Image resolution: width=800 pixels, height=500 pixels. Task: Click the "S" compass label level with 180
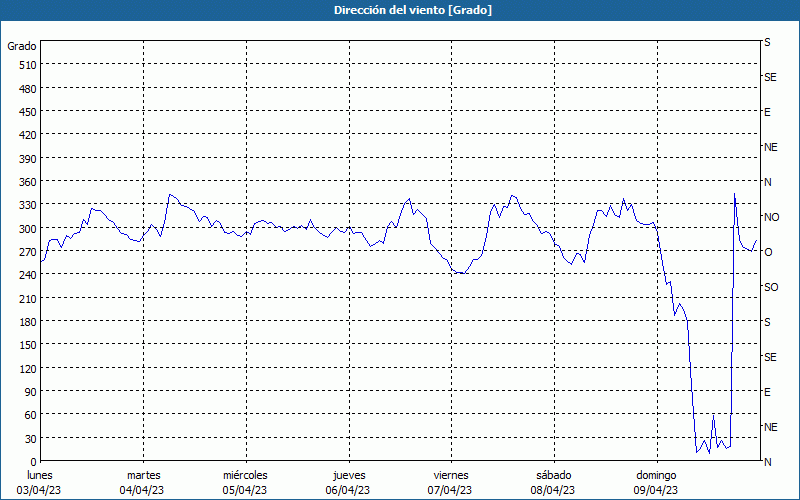(x=767, y=322)
